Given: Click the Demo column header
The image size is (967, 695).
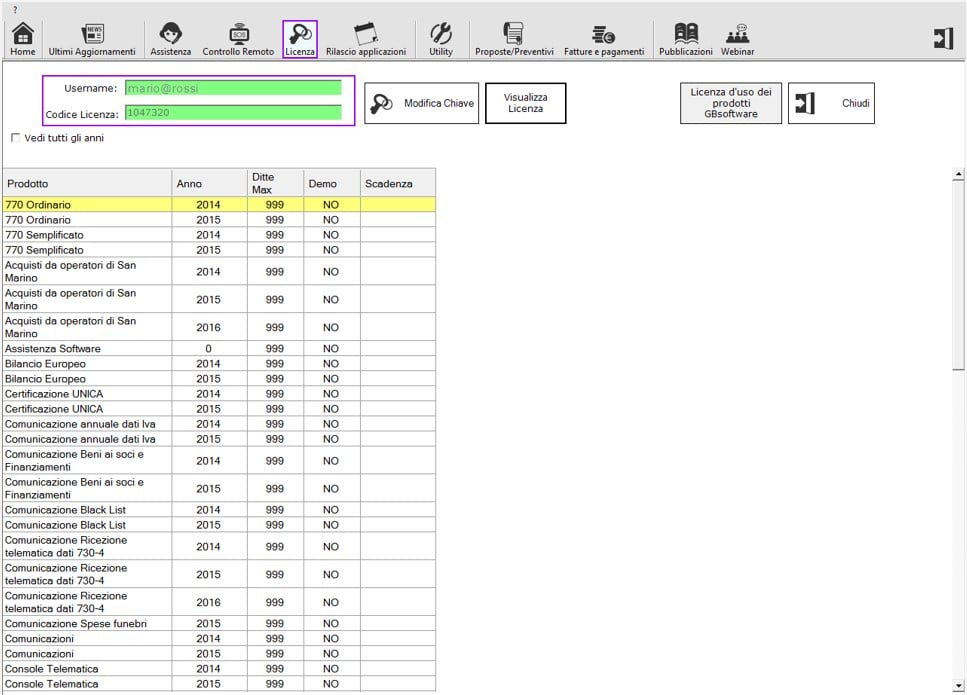Looking at the screenshot, I should click(332, 183).
